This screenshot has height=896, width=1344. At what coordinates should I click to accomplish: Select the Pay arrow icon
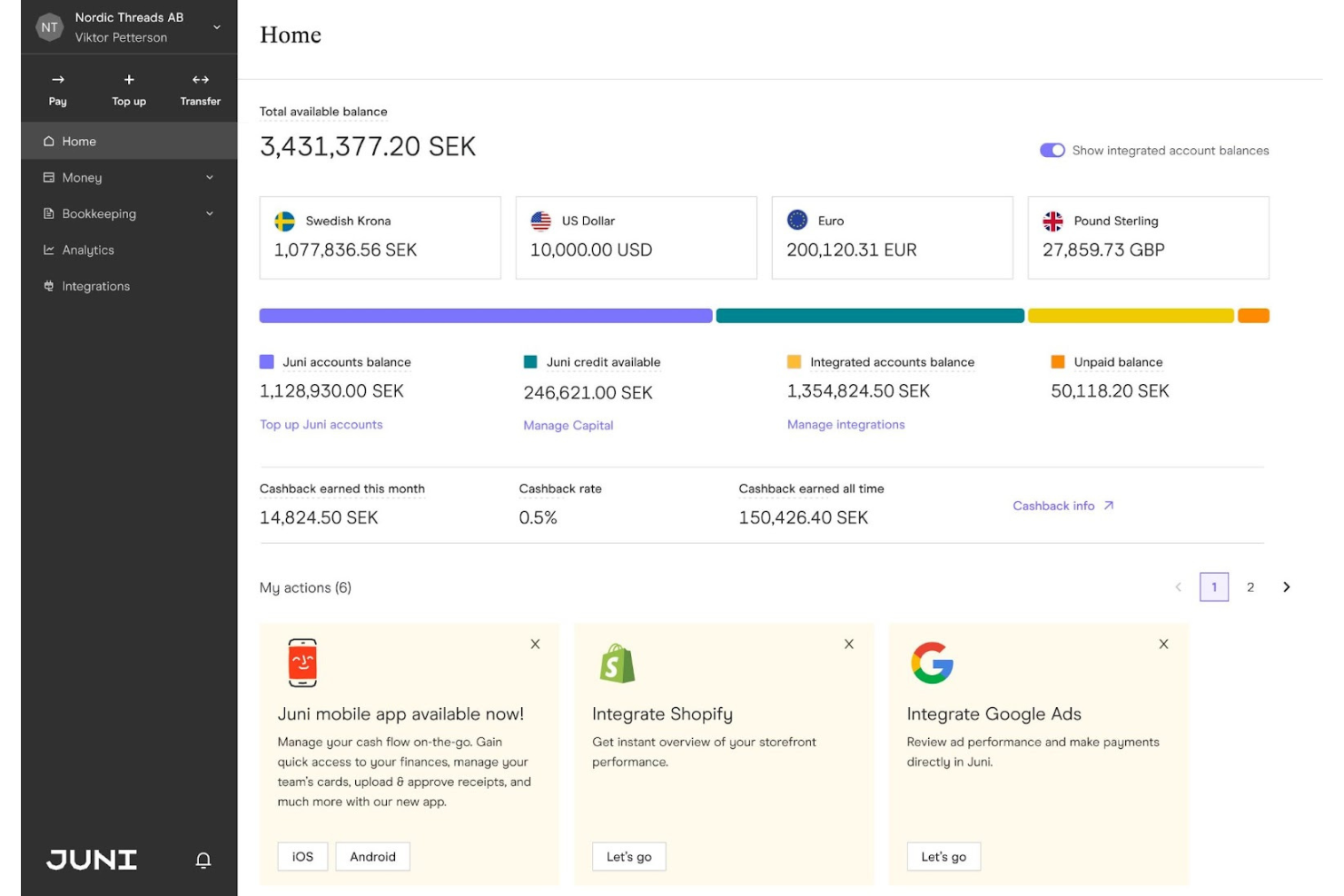[57, 79]
